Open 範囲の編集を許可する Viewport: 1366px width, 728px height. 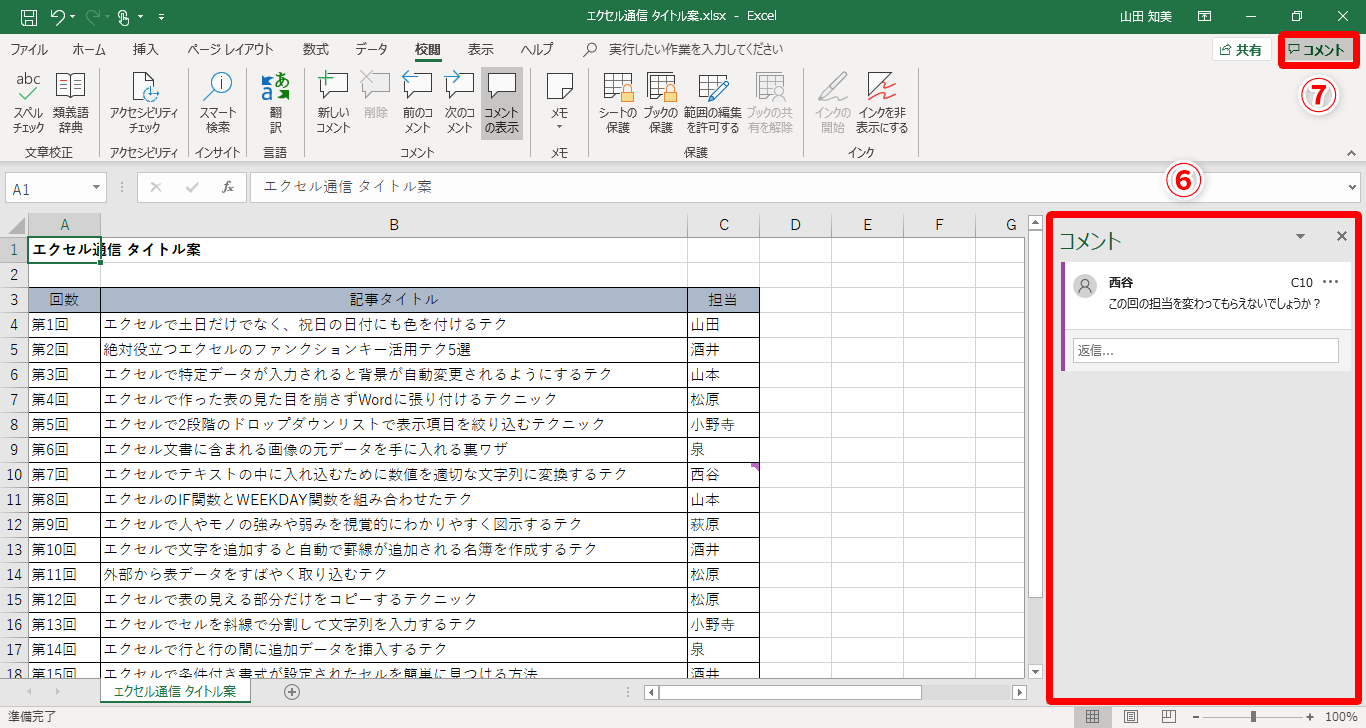pos(713,103)
